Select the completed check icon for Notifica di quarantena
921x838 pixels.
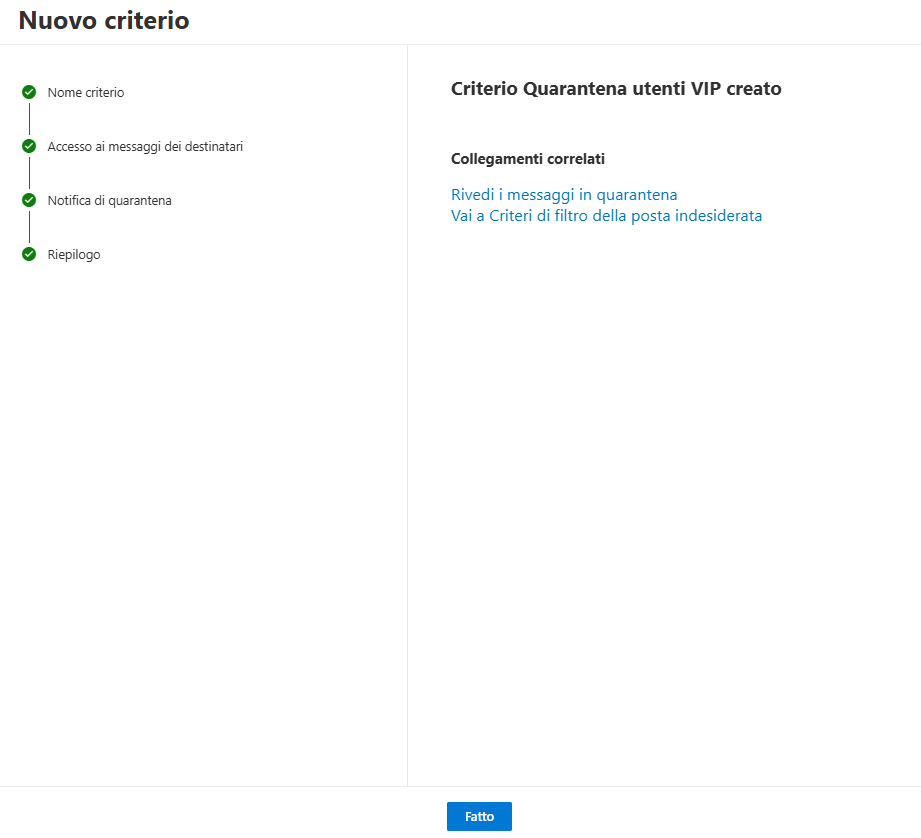coord(29,200)
